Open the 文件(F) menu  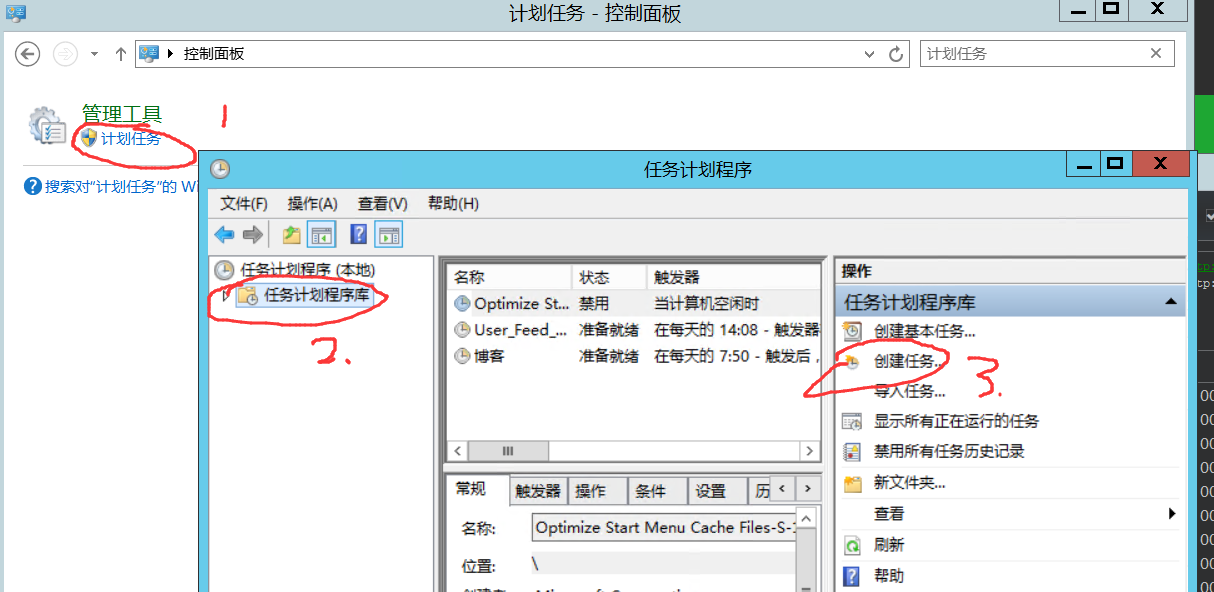[x=244, y=203]
